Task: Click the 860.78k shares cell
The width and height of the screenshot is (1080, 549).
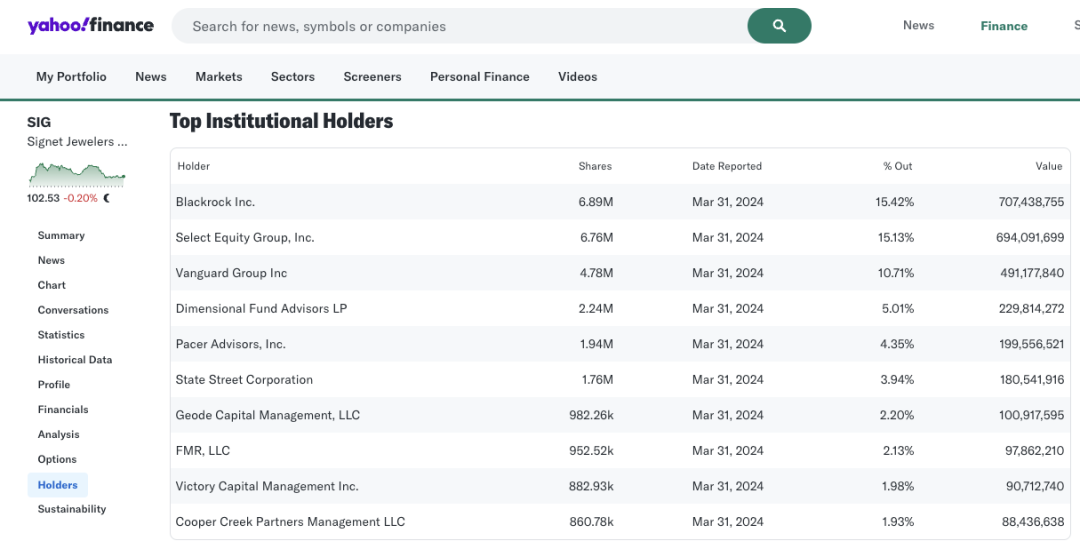Action: tap(591, 522)
